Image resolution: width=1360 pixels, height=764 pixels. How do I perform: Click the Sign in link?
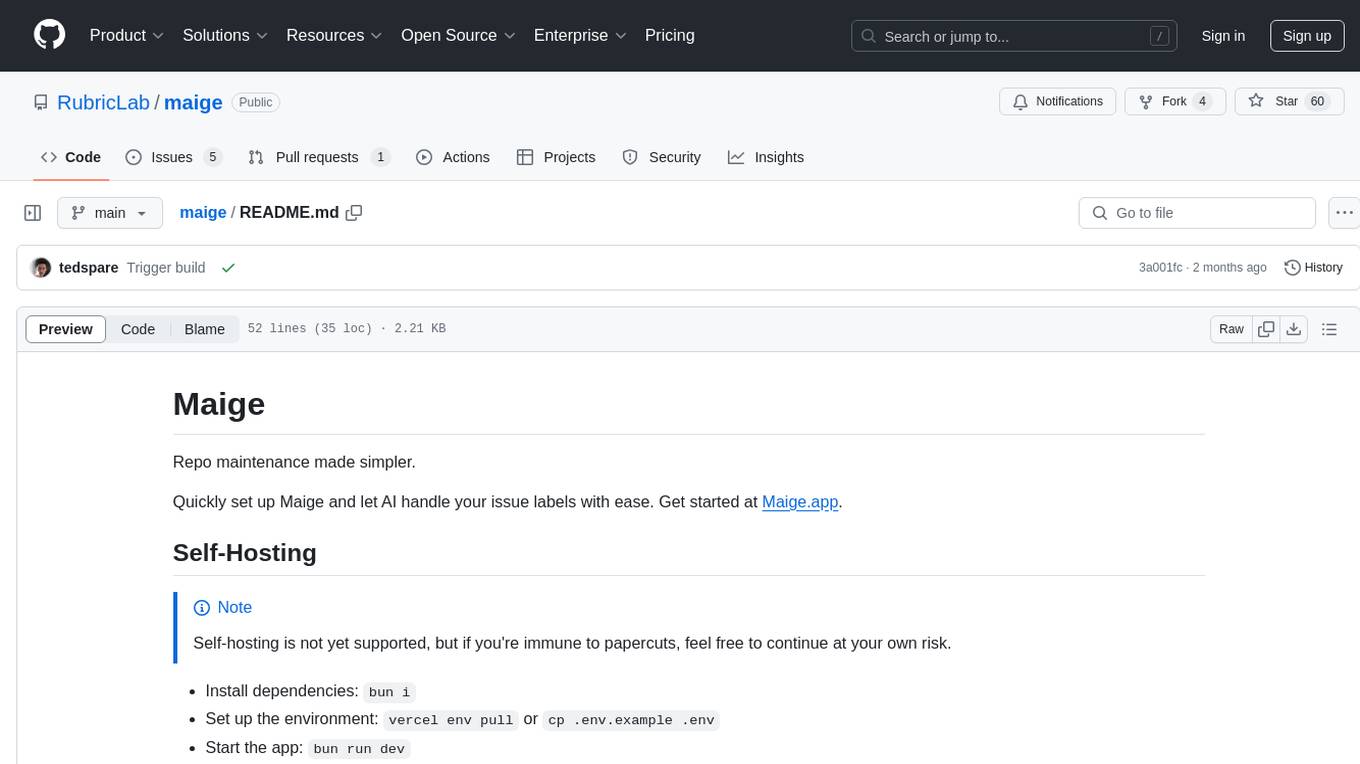click(x=1223, y=36)
